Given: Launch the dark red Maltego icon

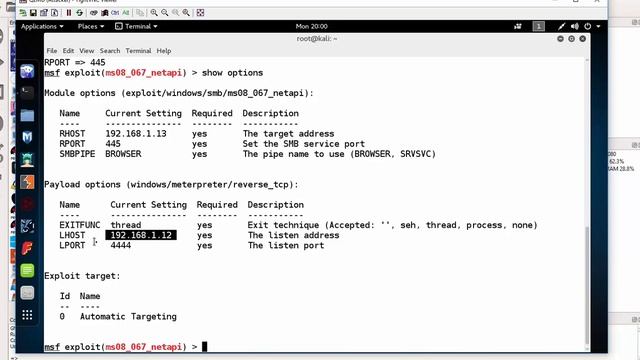Looking at the screenshot, I should 27,204.
